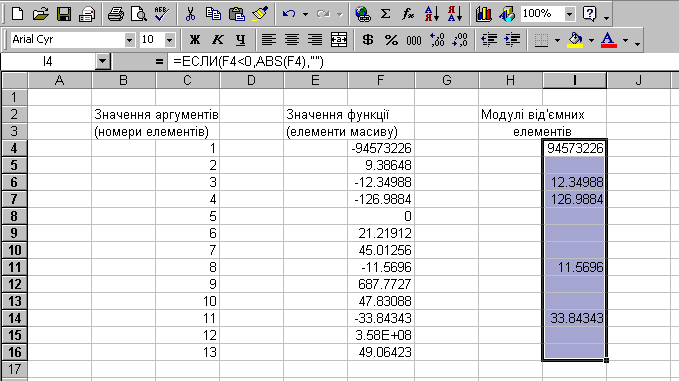Save the workbook with the floppy disk icon
The image size is (679, 381).
(x=64, y=14)
